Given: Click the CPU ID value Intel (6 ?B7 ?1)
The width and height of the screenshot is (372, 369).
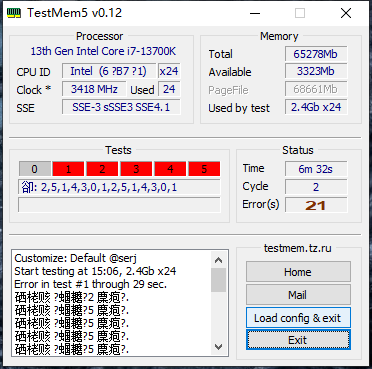Looking at the screenshot, I should coord(109,71).
